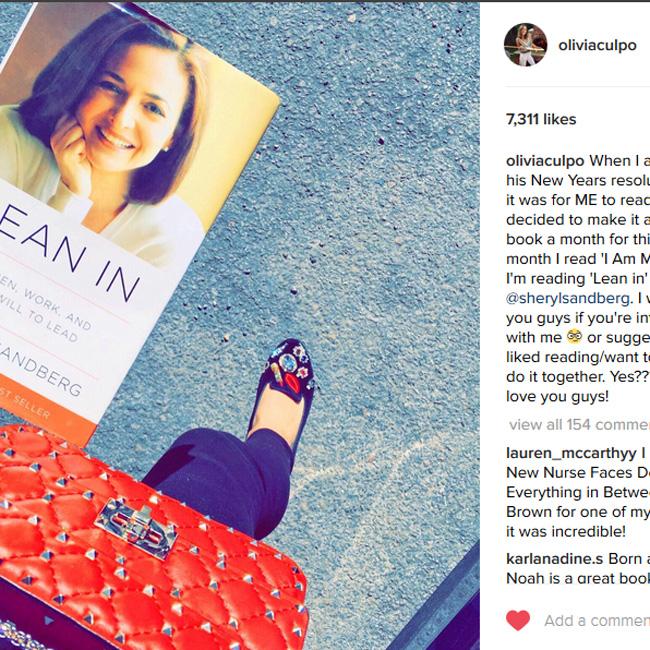Click the lauren_mccarthyy comment text 'it was incredible!'
Viewport: 650px width, 650px height.
565,531
